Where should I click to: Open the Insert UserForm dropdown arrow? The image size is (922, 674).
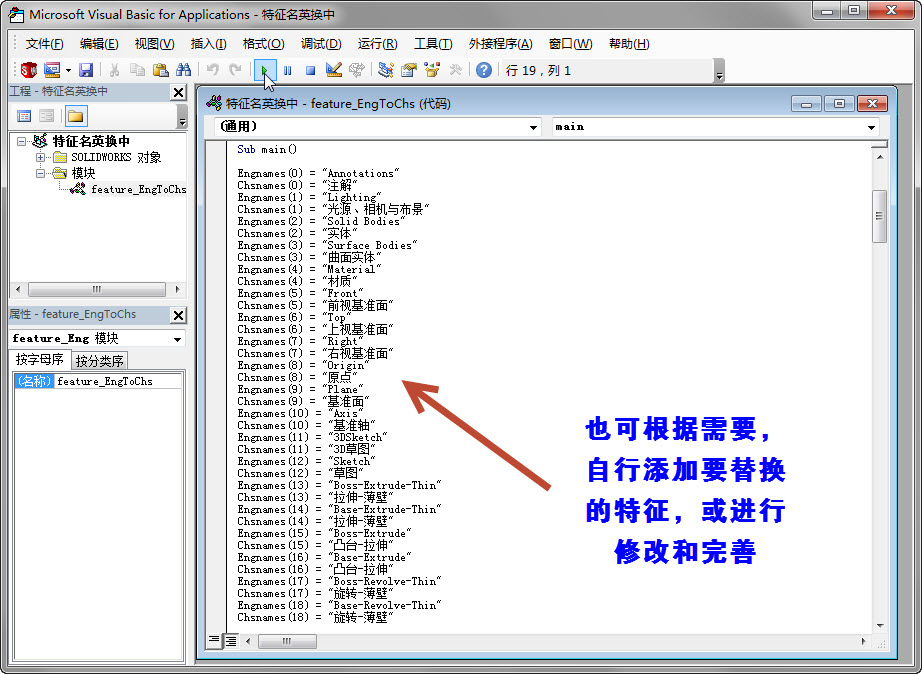[68, 70]
